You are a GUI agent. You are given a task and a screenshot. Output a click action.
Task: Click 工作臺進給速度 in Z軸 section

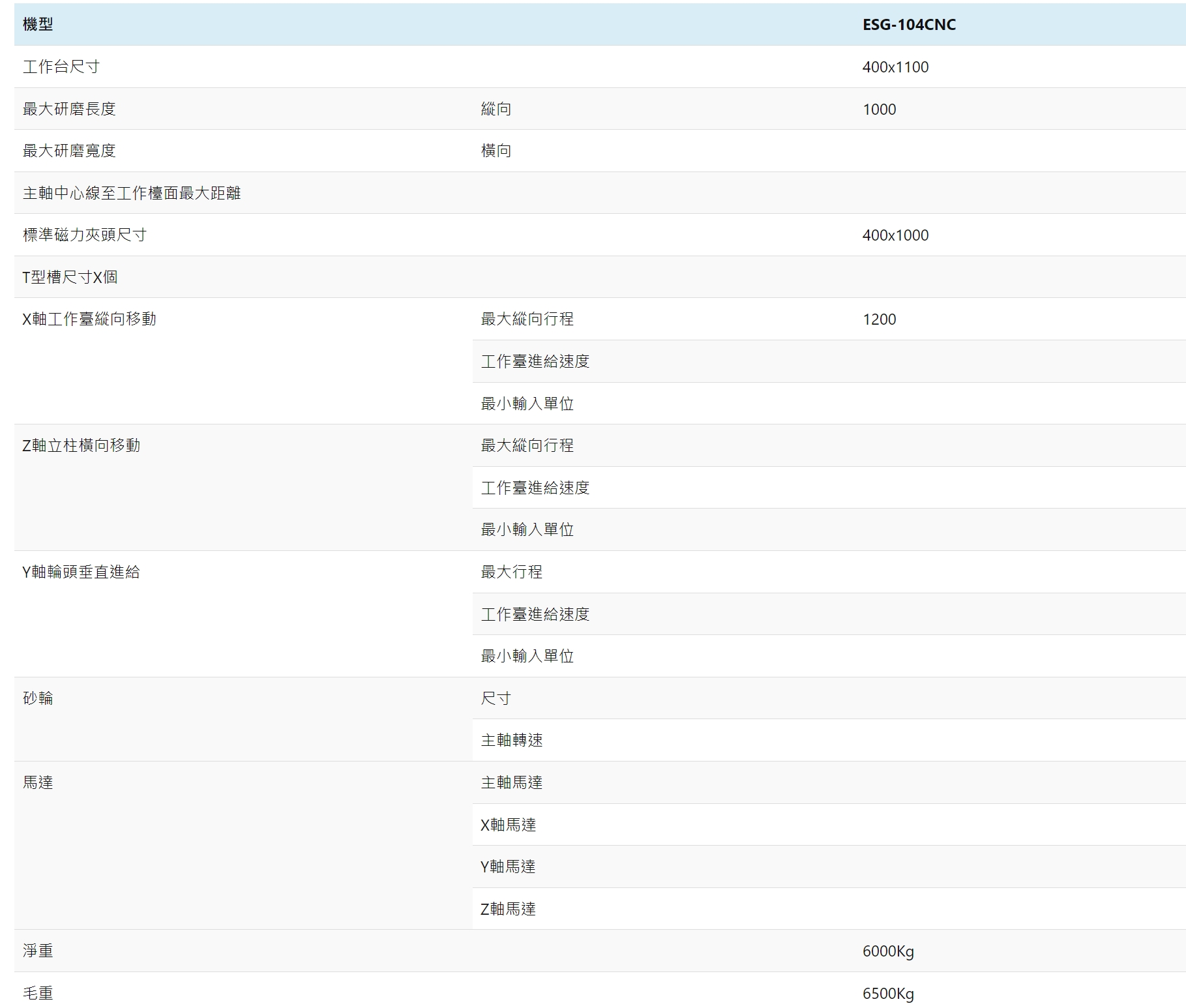click(x=535, y=488)
